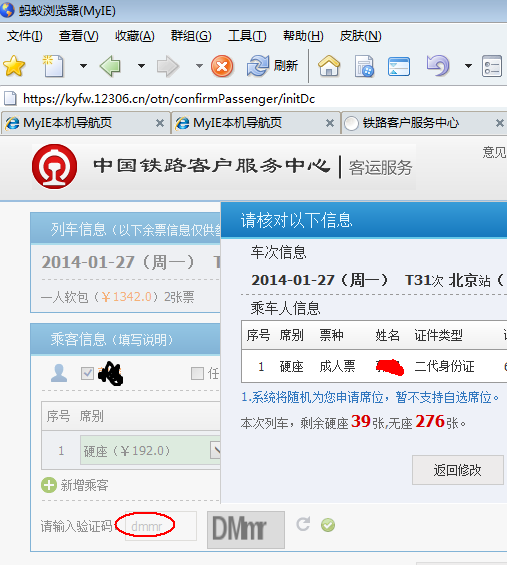The height and width of the screenshot is (565, 507).
Task: Open a new blank page icon
Action: tap(53, 66)
